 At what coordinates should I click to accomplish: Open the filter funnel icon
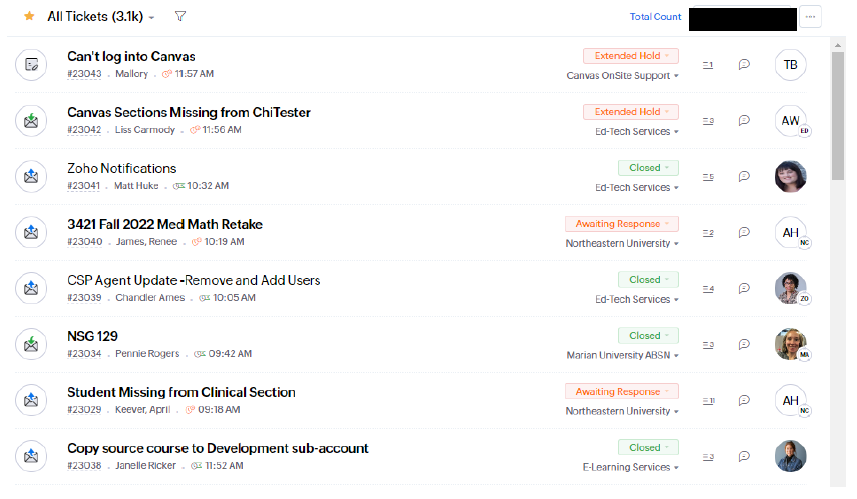tap(180, 17)
